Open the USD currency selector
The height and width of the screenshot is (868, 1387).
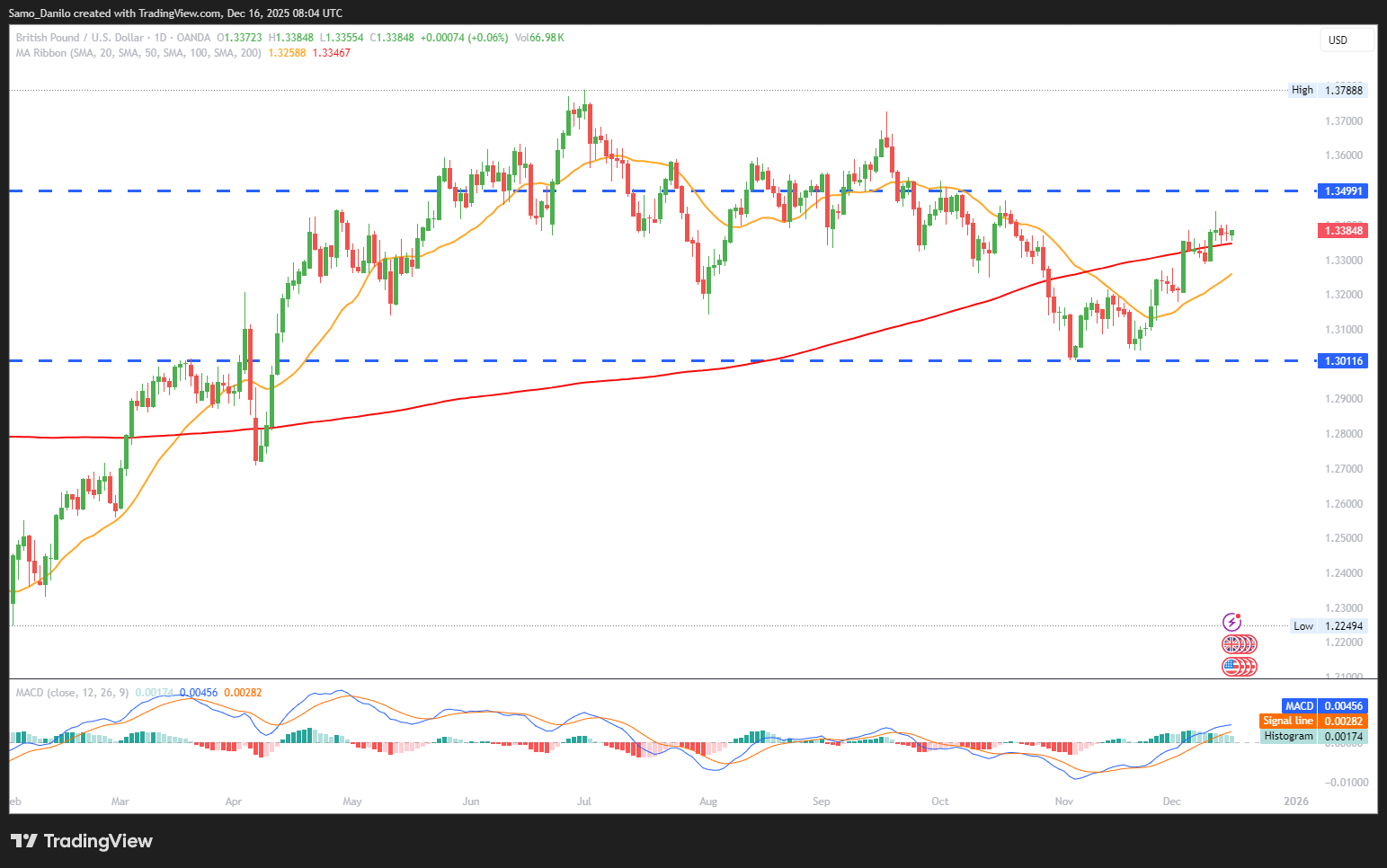pos(1347,40)
